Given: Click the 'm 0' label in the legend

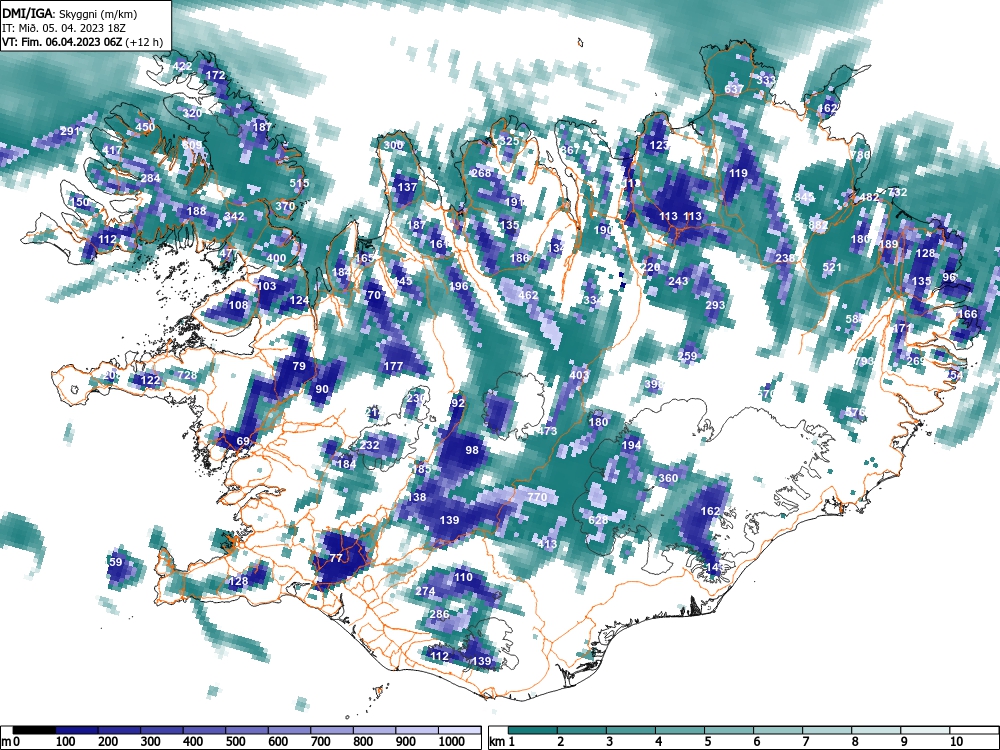Looking at the screenshot, I should (x=11, y=741).
